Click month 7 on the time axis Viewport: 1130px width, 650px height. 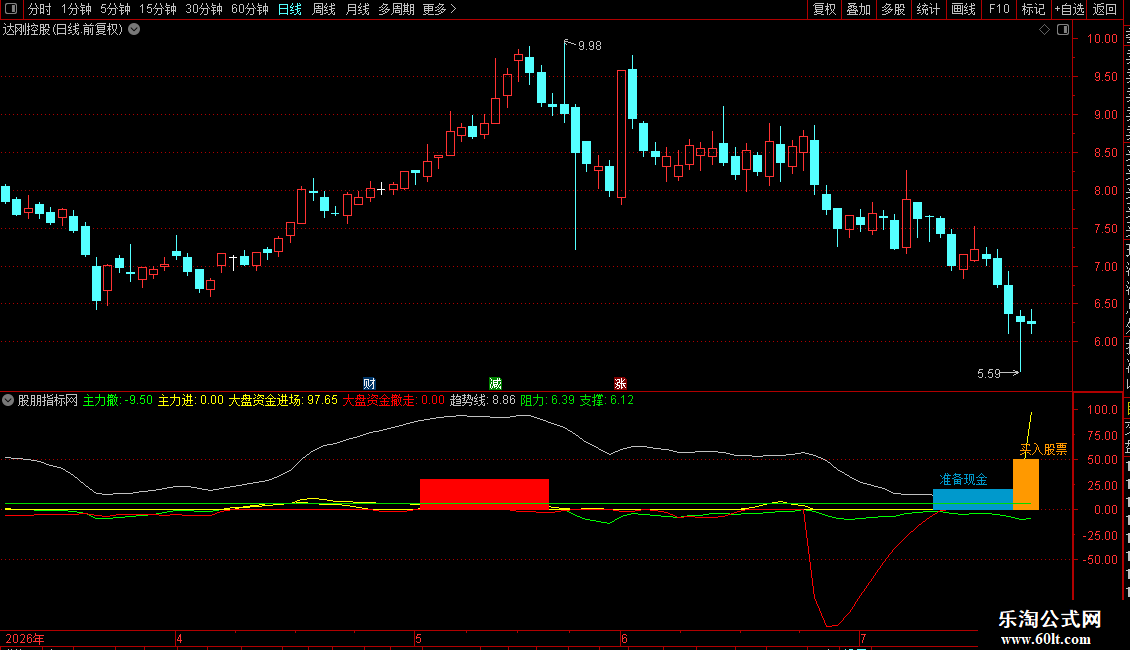pyautogui.click(x=863, y=638)
